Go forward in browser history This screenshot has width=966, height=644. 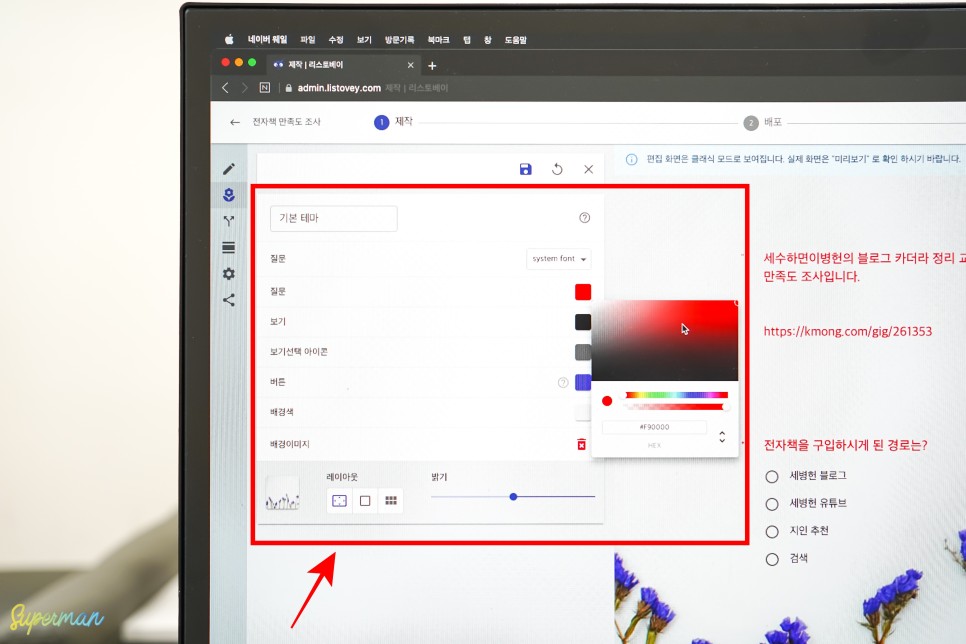245,88
